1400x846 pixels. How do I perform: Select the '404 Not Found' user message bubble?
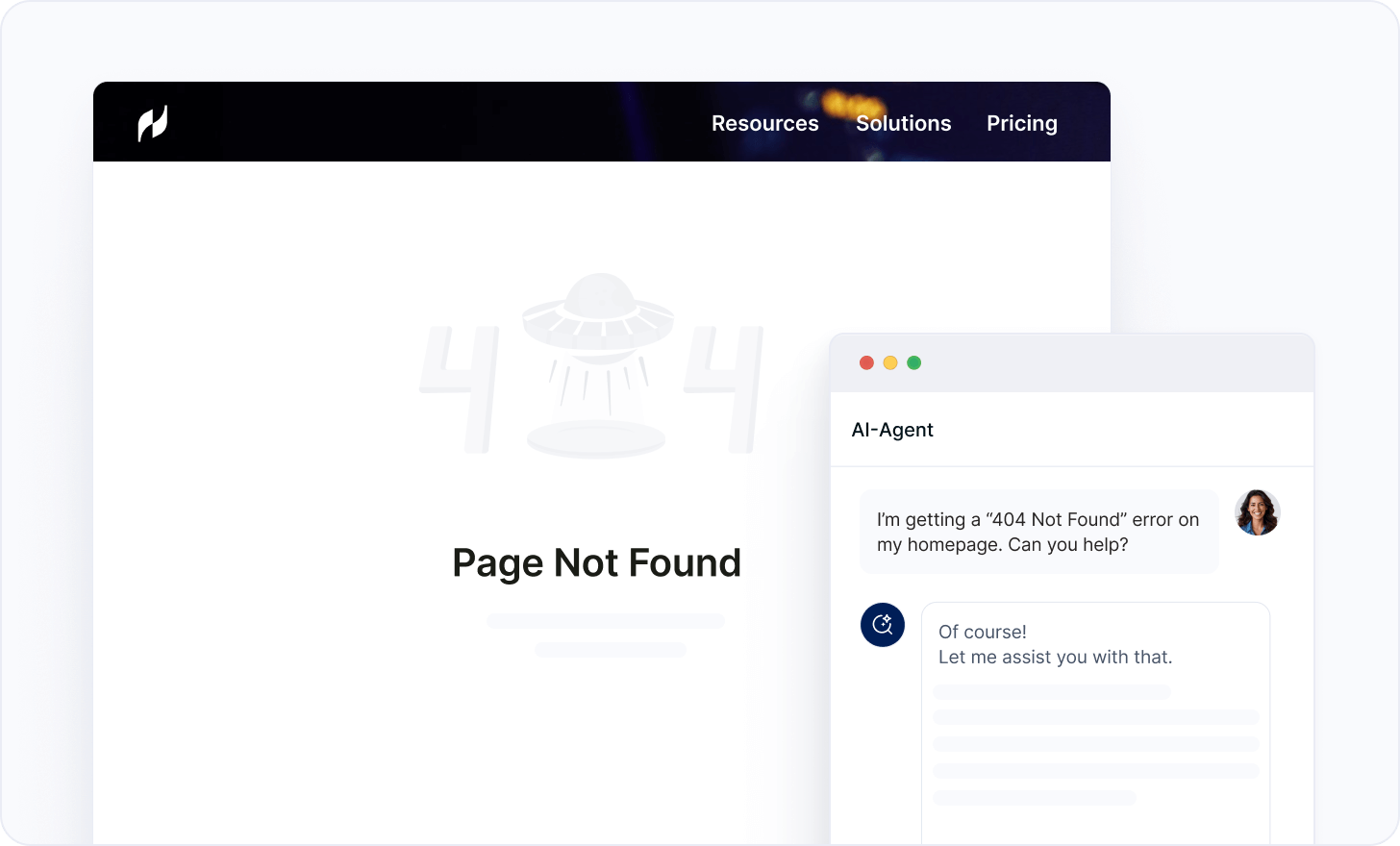(x=1038, y=532)
